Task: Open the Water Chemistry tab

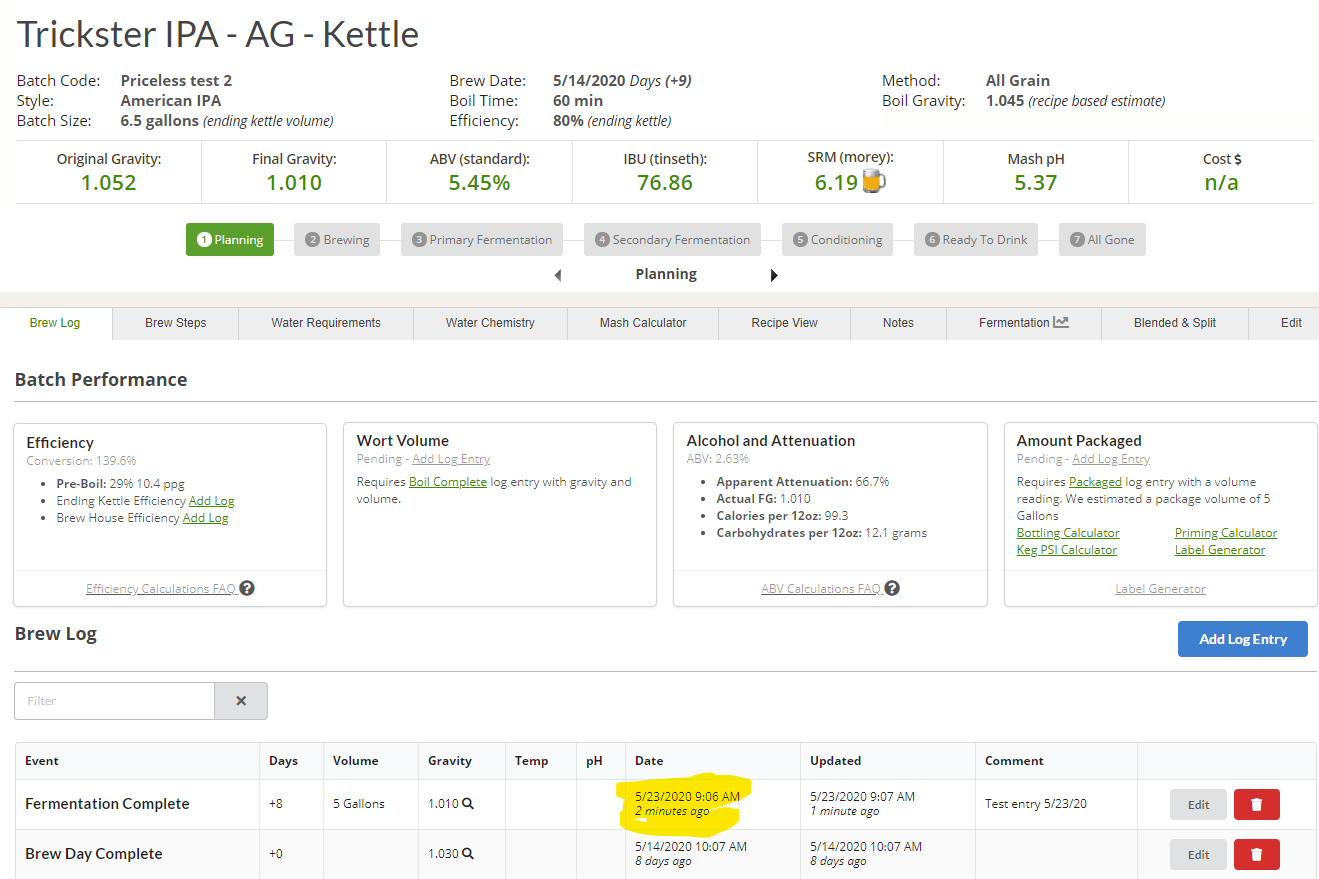Action: coord(490,323)
